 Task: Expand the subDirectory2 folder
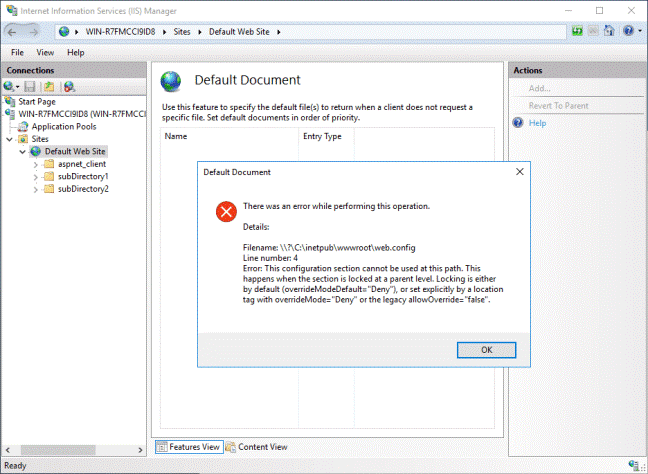click(x=36, y=189)
